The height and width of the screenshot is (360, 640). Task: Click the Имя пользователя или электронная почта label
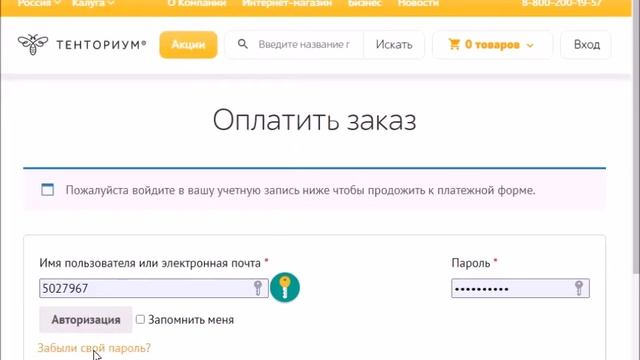coord(150,263)
